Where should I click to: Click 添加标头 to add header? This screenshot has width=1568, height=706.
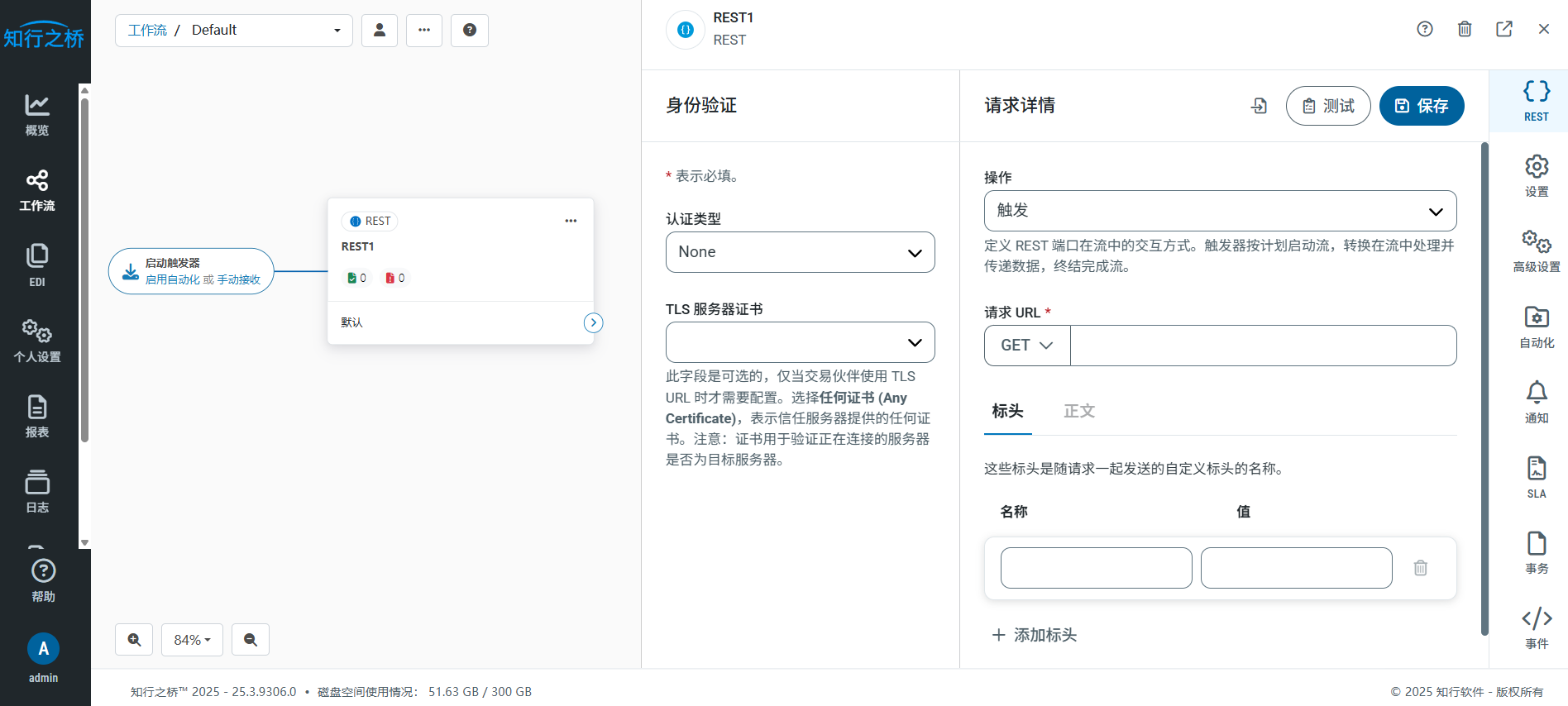point(1035,635)
